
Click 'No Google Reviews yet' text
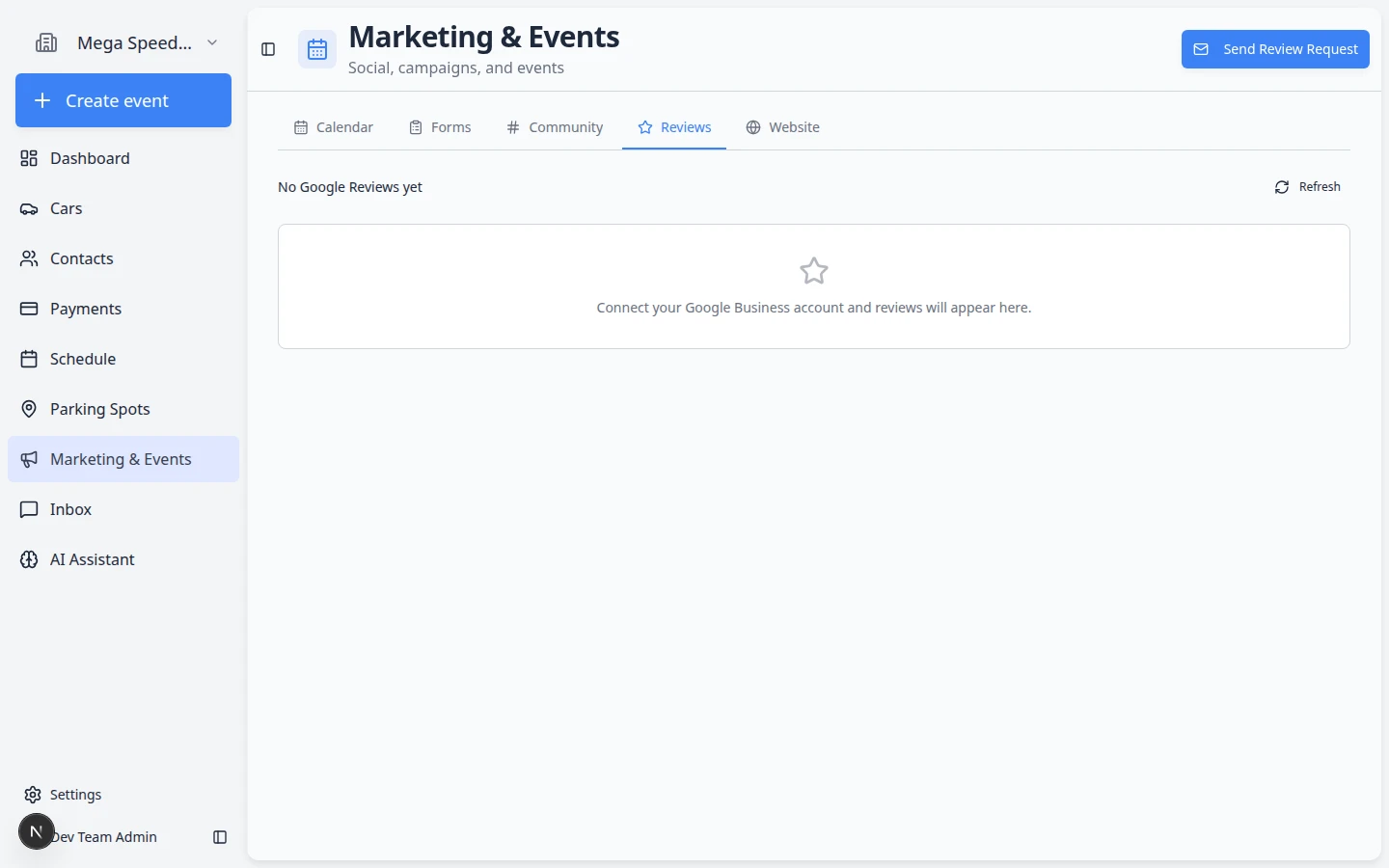350,187
